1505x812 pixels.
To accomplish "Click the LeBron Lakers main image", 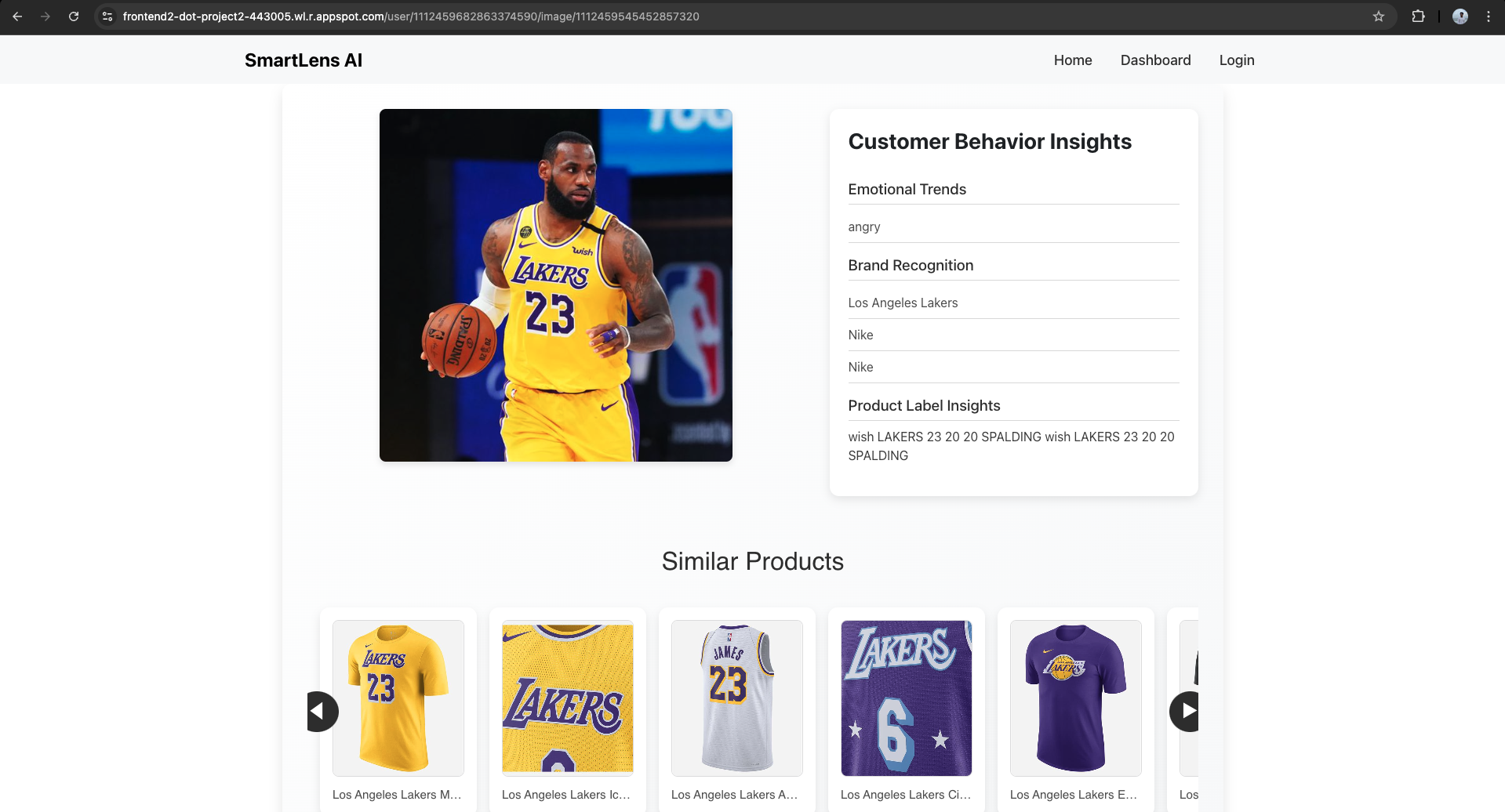I will (x=556, y=285).
